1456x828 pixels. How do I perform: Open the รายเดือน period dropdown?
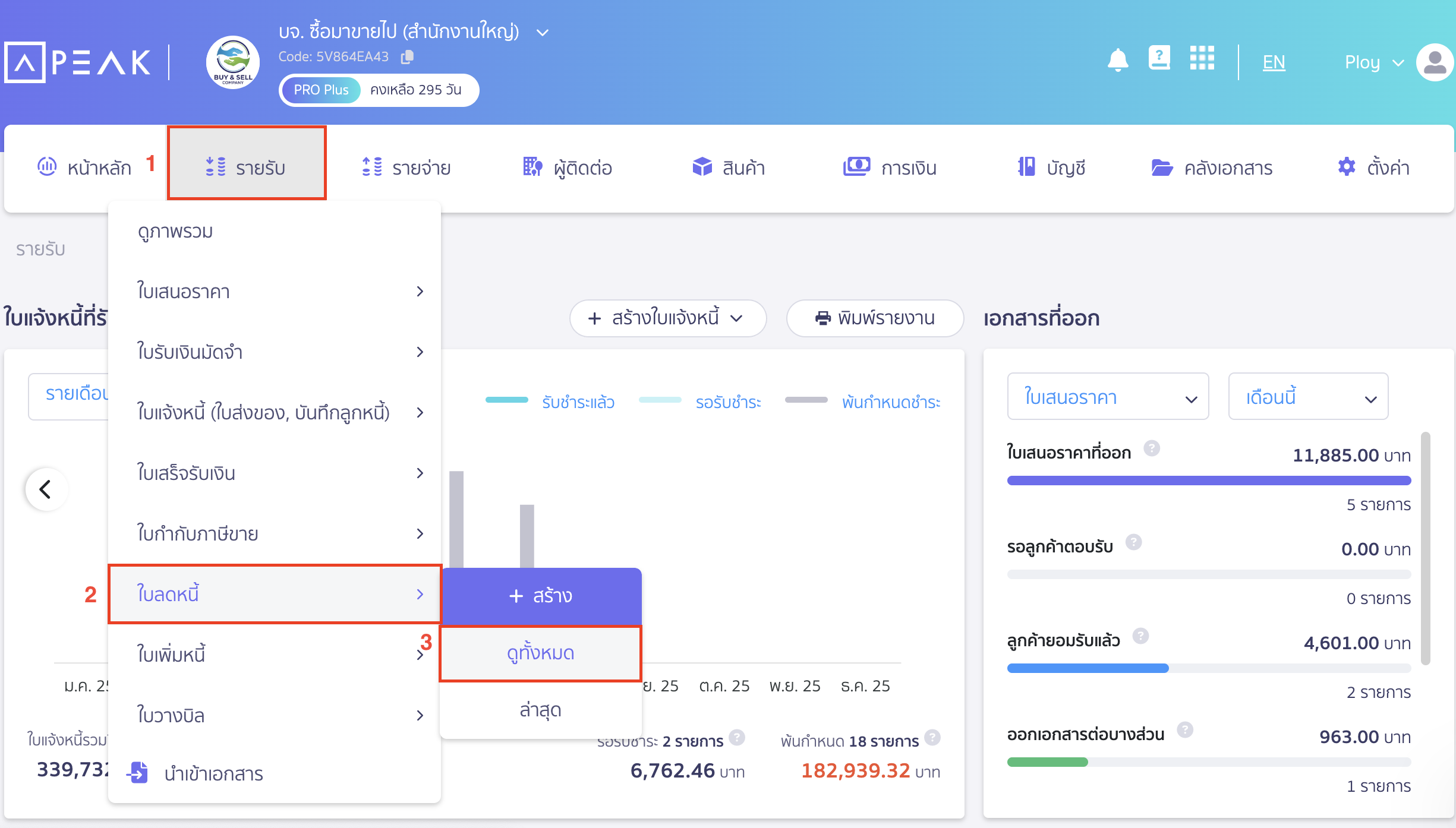[69, 396]
